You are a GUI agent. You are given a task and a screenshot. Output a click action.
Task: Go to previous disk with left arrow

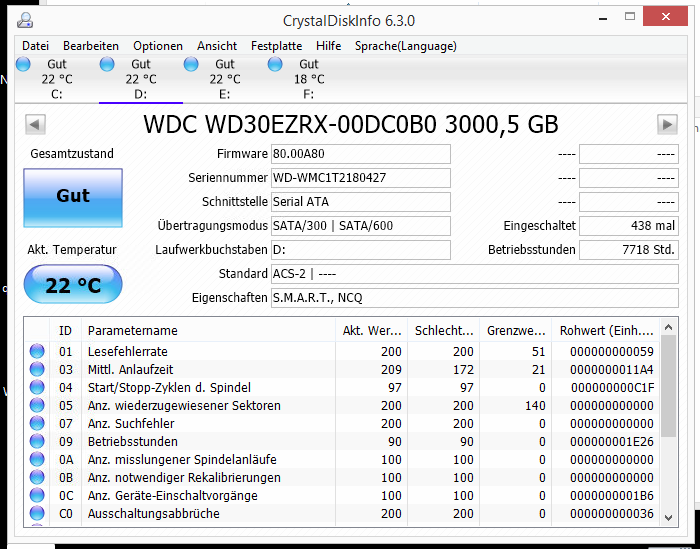[x=35, y=125]
